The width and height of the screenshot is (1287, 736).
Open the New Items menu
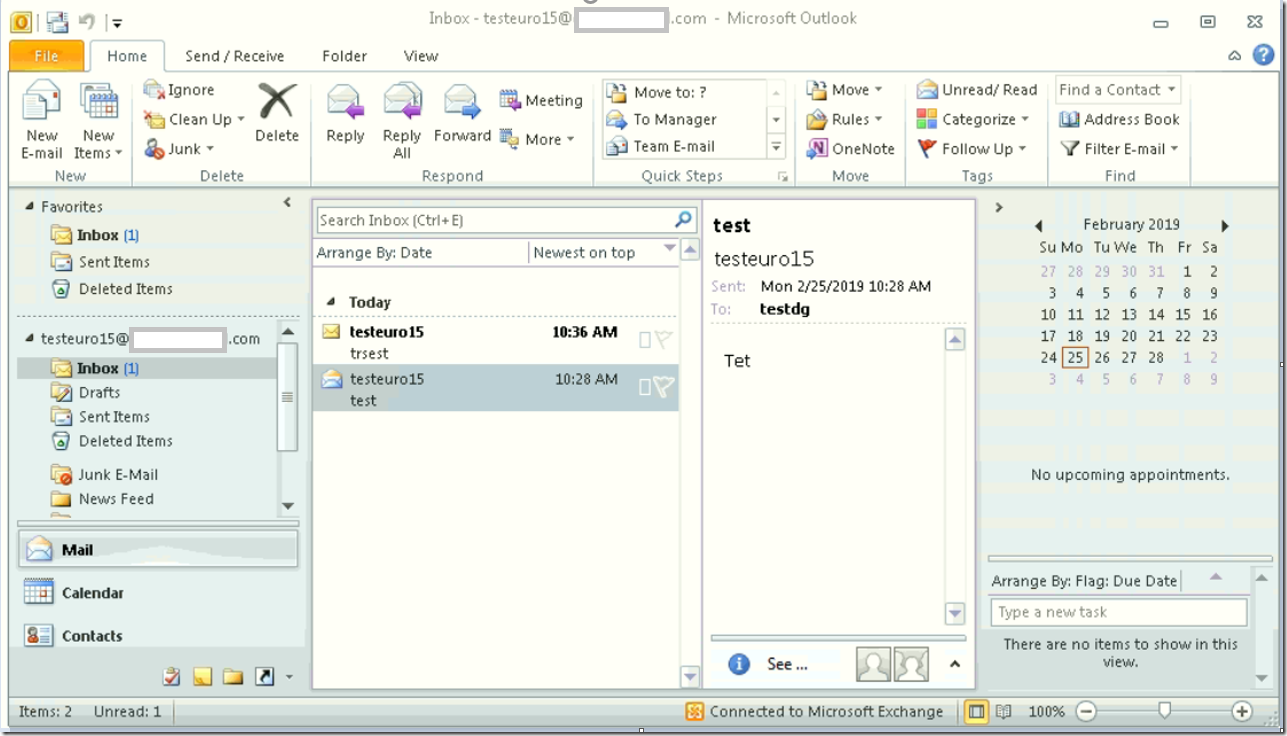[98, 122]
